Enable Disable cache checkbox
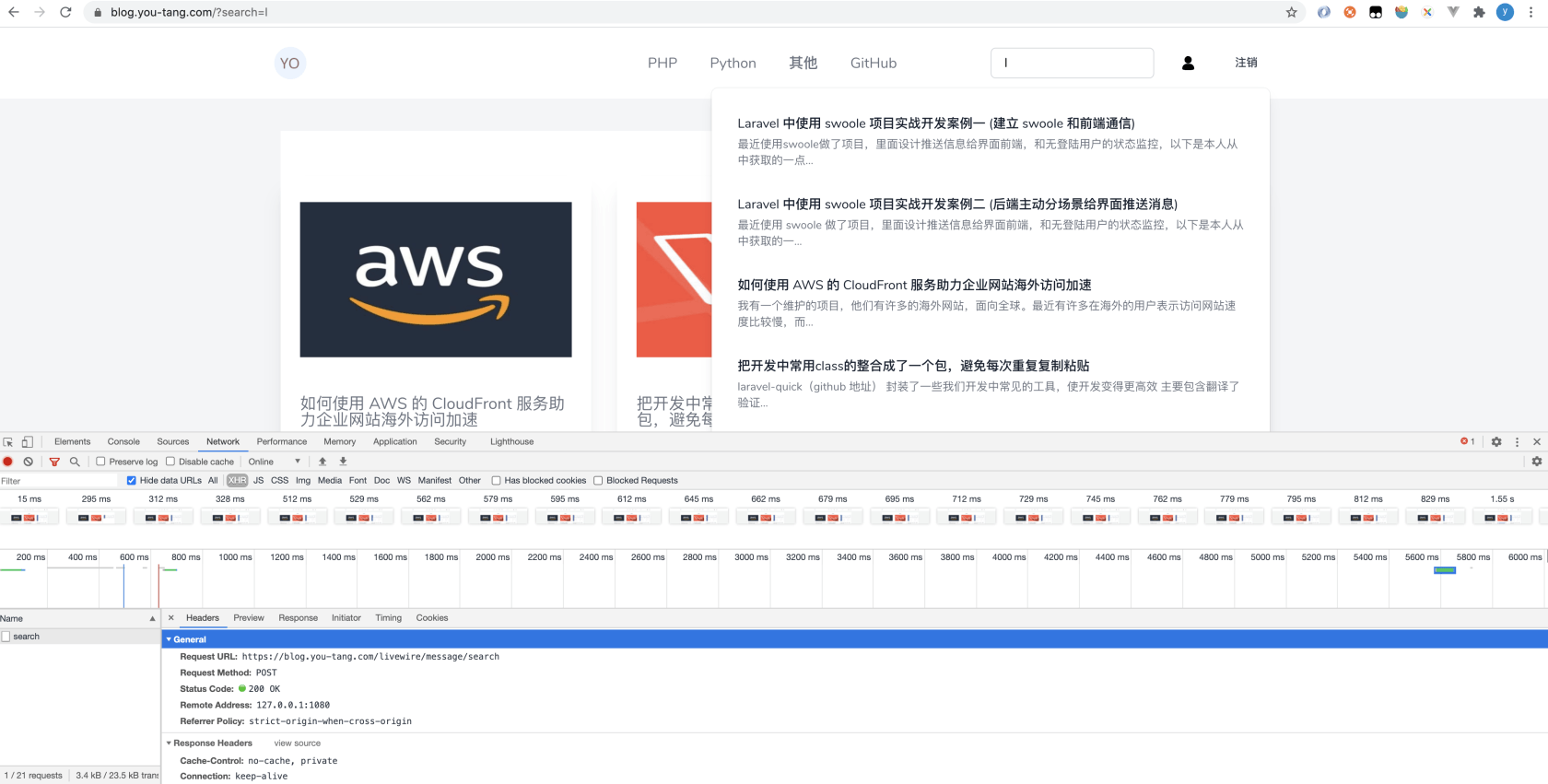Screen dimensions: 1548x784 pyautogui.click(x=170, y=462)
